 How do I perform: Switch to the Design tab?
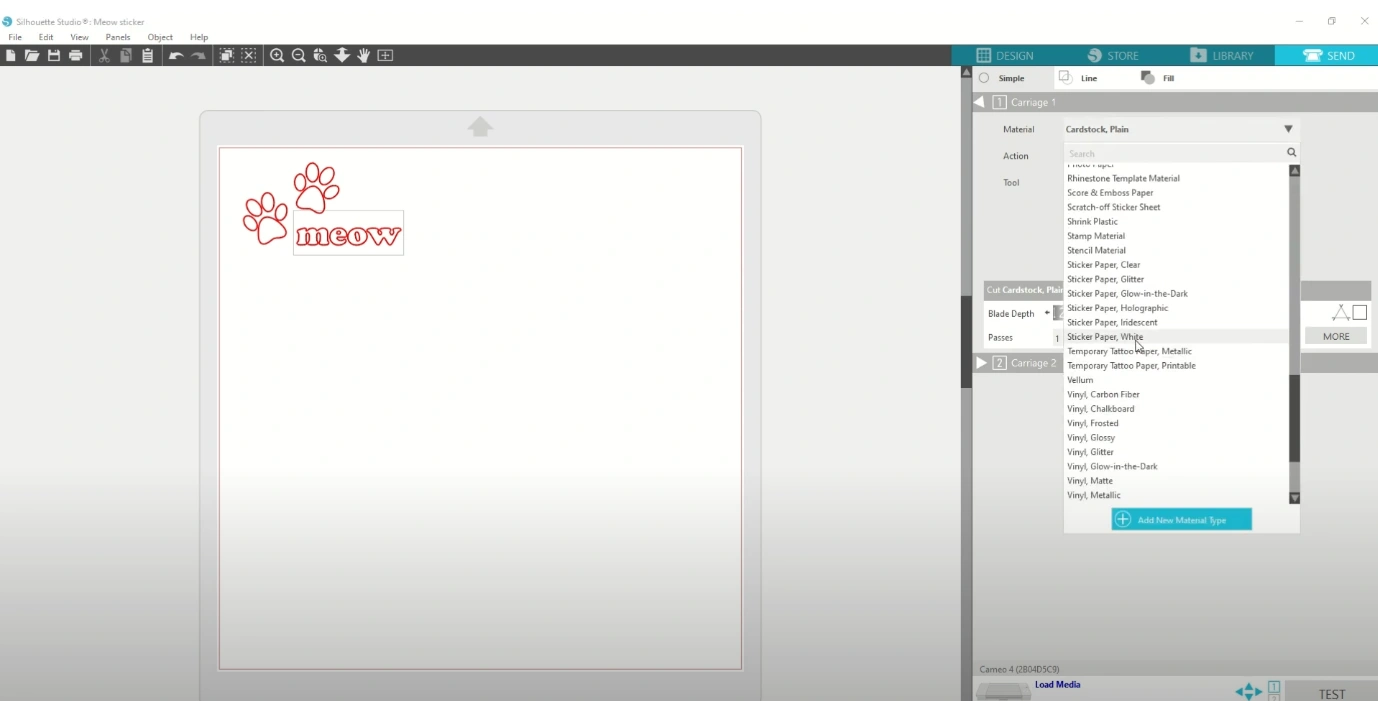1005,56
